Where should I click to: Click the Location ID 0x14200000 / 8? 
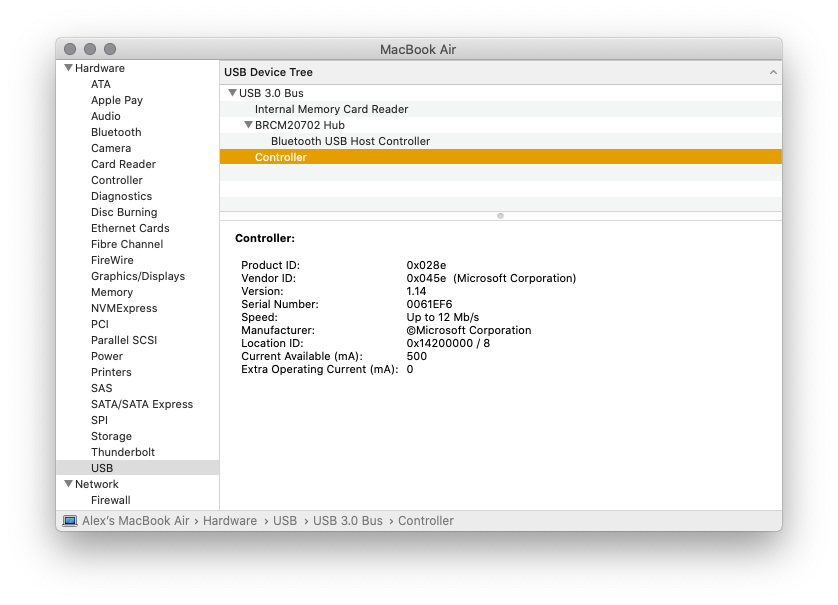tap(448, 343)
